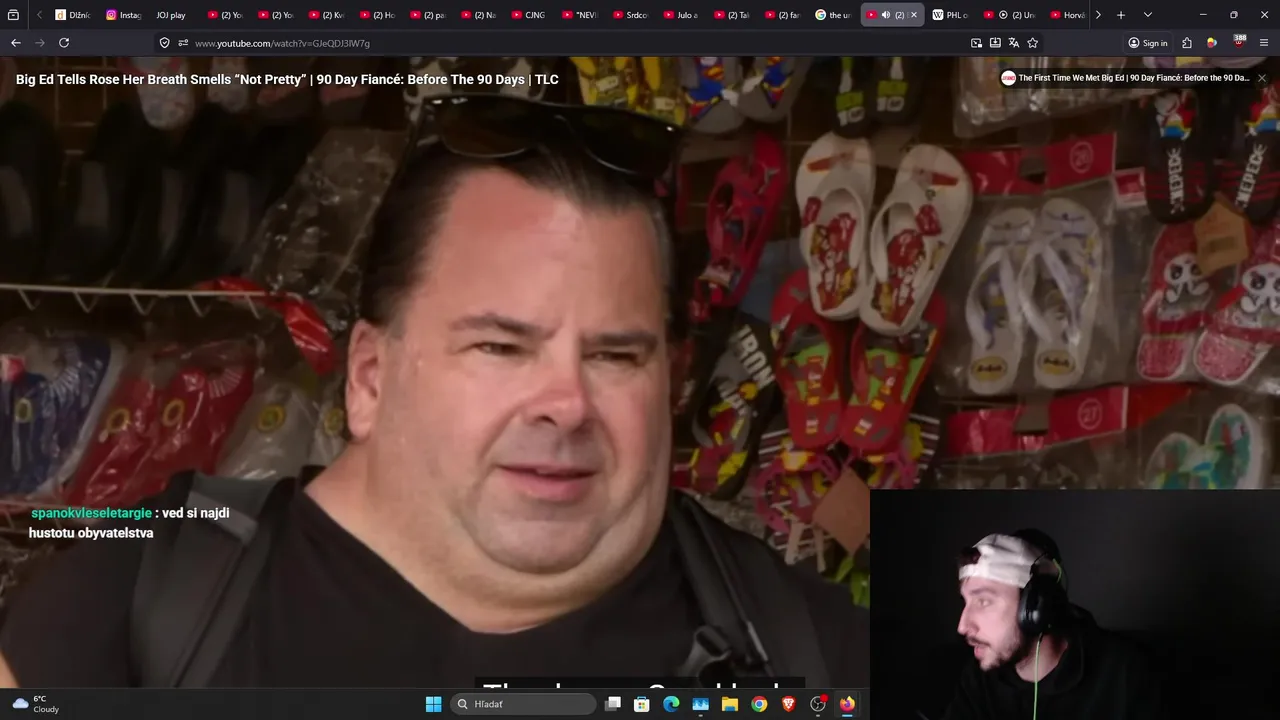Viewport: 1280px width, 720px height.
Task: Click the colorful extension icon beside puzzle
Action: click(1212, 43)
